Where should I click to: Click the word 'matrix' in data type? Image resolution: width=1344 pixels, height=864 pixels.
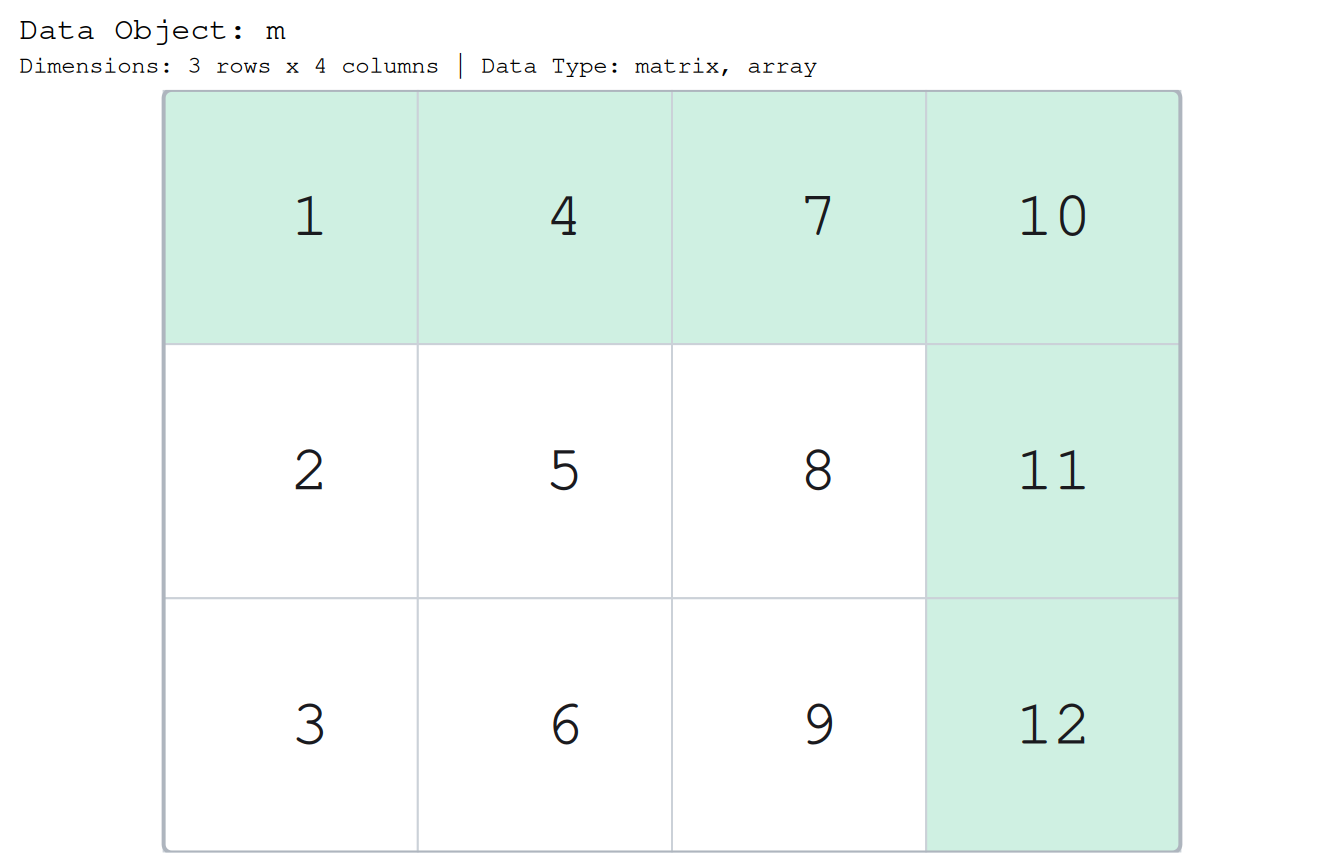pos(692,67)
